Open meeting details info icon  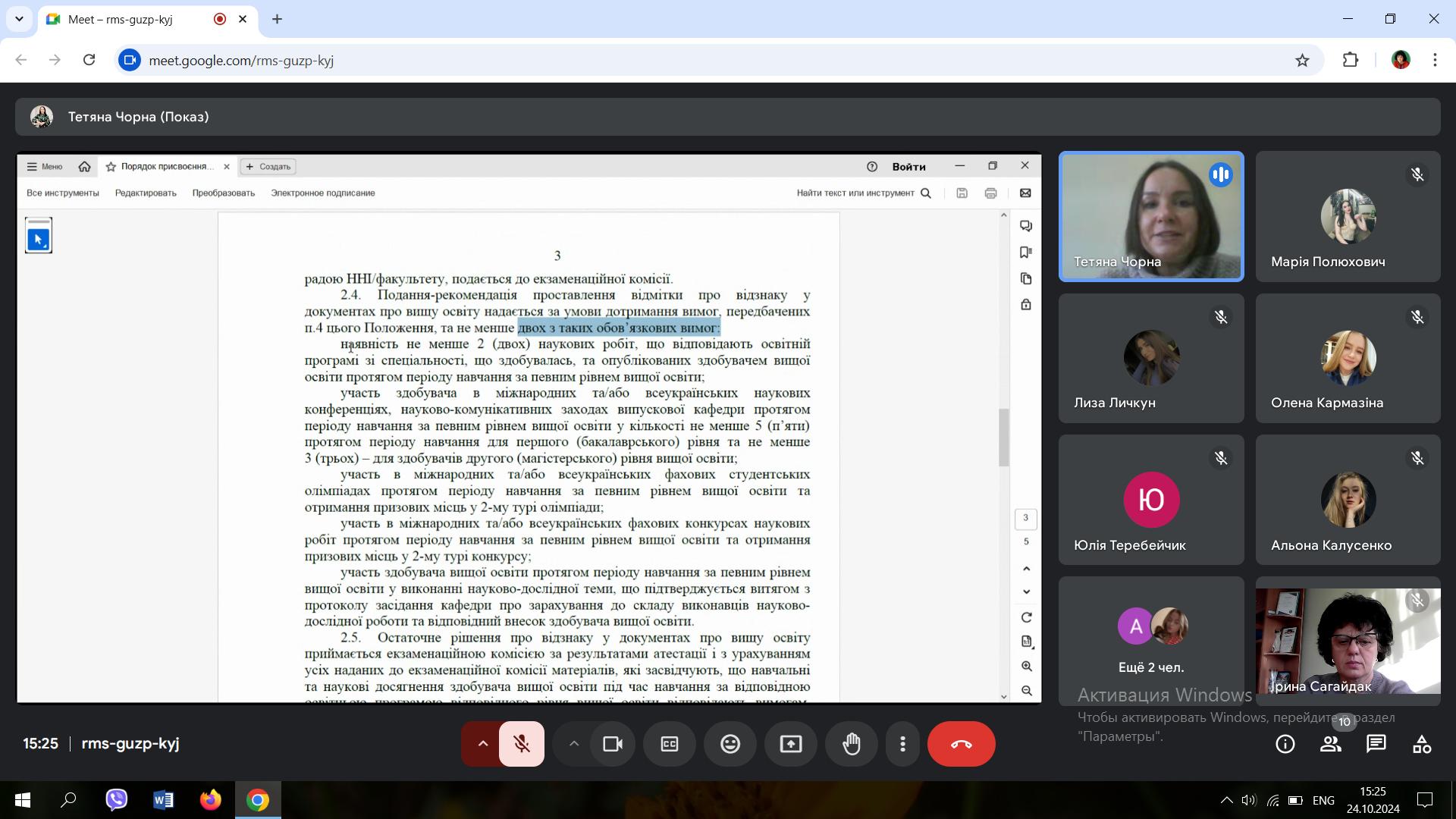tap(1285, 744)
